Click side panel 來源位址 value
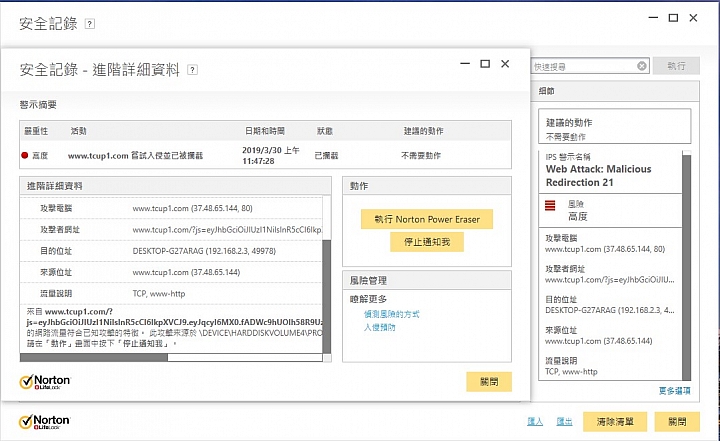This screenshot has width=720, height=441. point(599,341)
